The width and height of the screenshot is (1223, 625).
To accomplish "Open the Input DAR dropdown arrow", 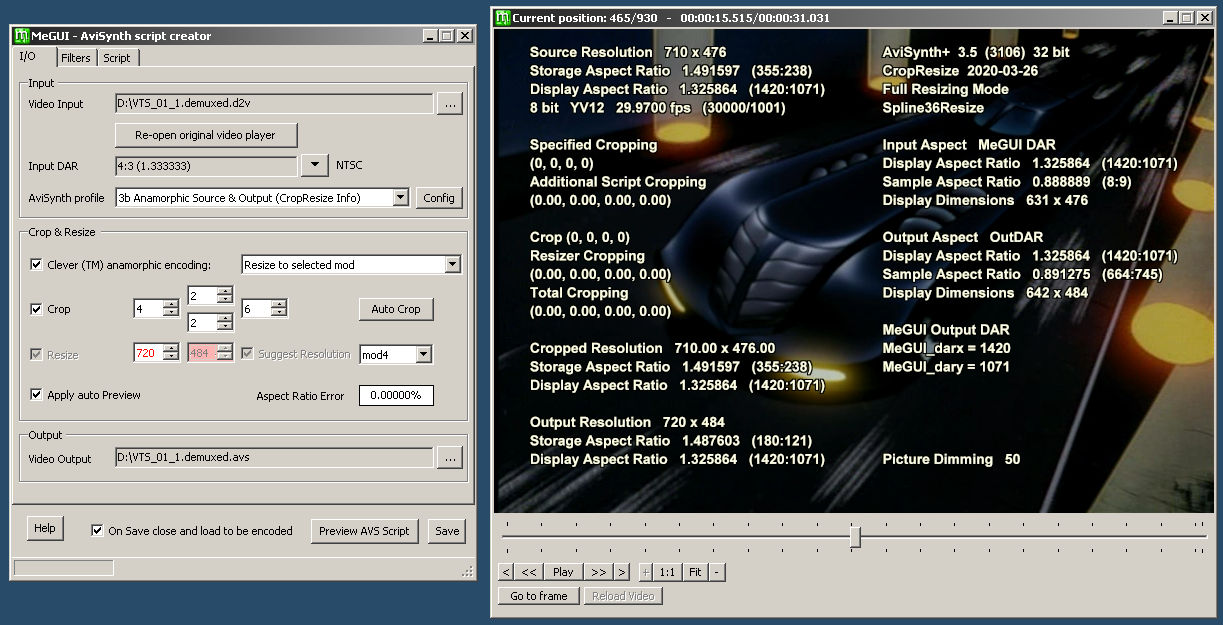I will coord(315,165).
